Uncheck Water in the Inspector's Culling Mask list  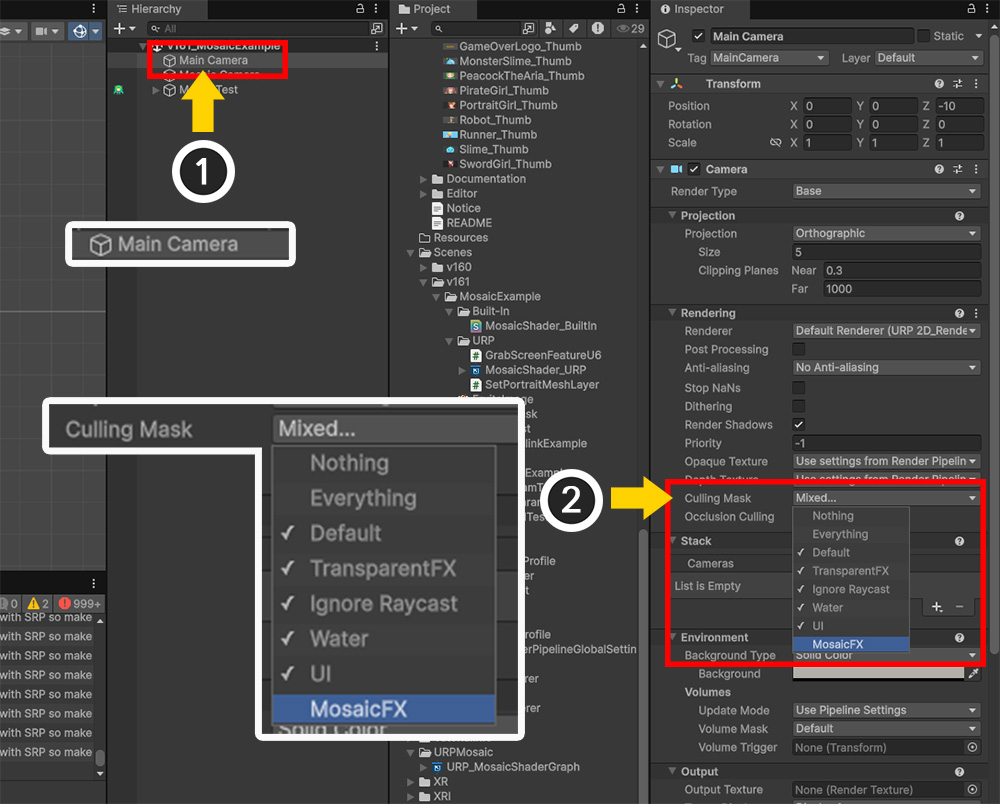pyautogui.click(x=851, y=608)
